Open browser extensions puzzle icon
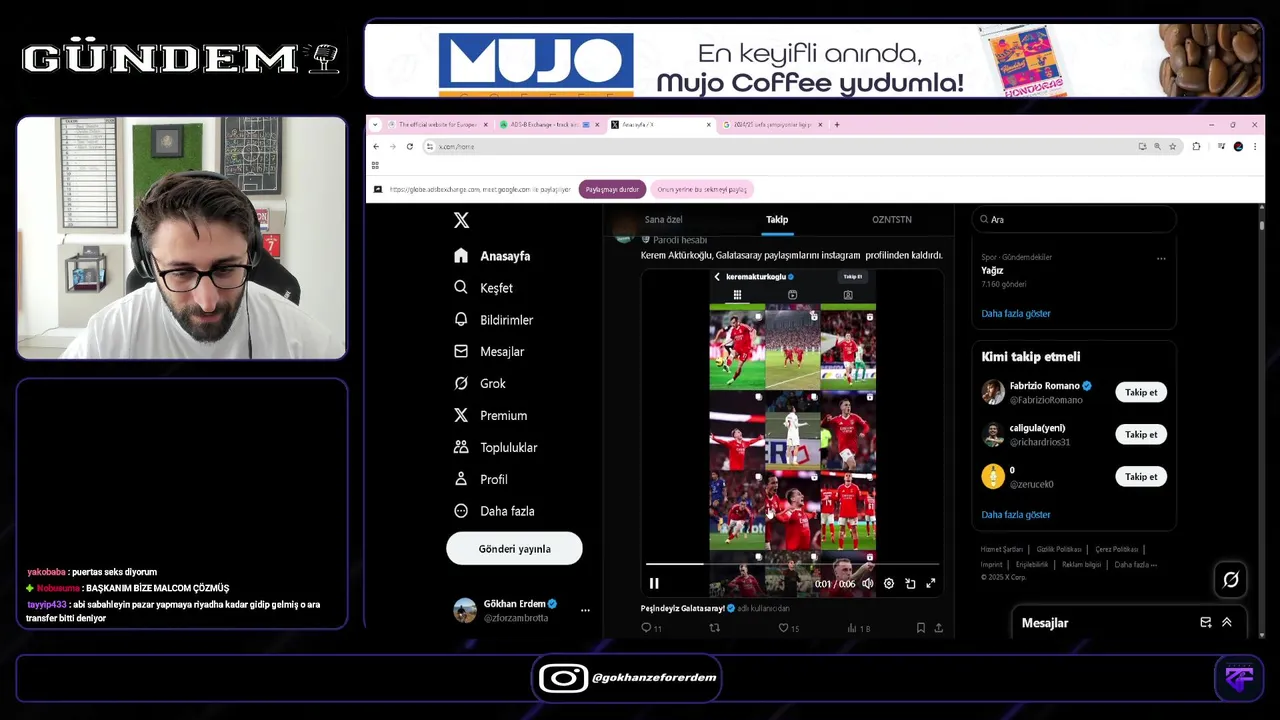Viewport: 1280px width, 720px height. pos(1196,147)
